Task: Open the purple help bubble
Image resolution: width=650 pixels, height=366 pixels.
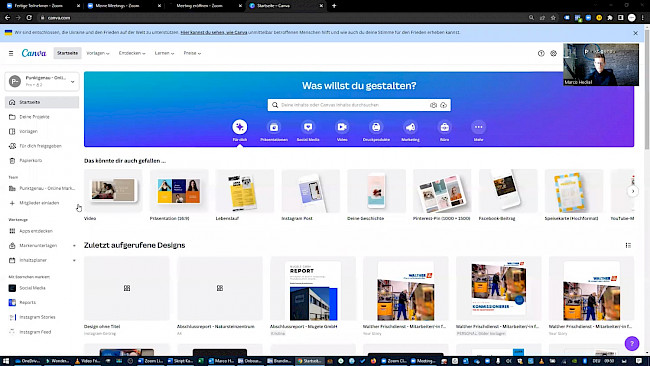Action: click(x=632, y=343)
